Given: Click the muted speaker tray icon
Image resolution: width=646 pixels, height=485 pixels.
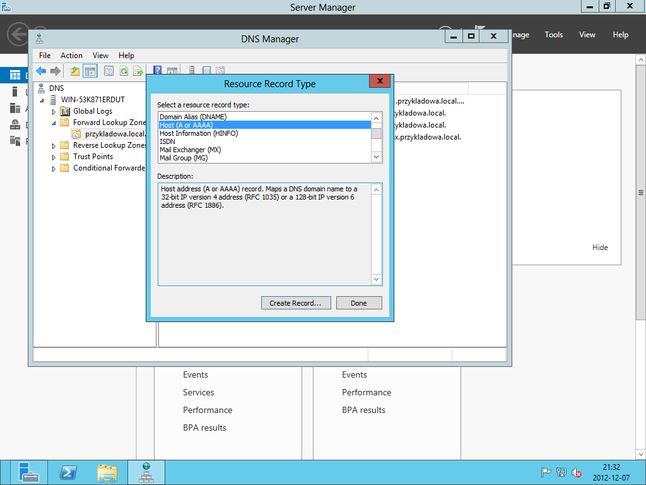Looking at the screenshot, I should point(576,473).
